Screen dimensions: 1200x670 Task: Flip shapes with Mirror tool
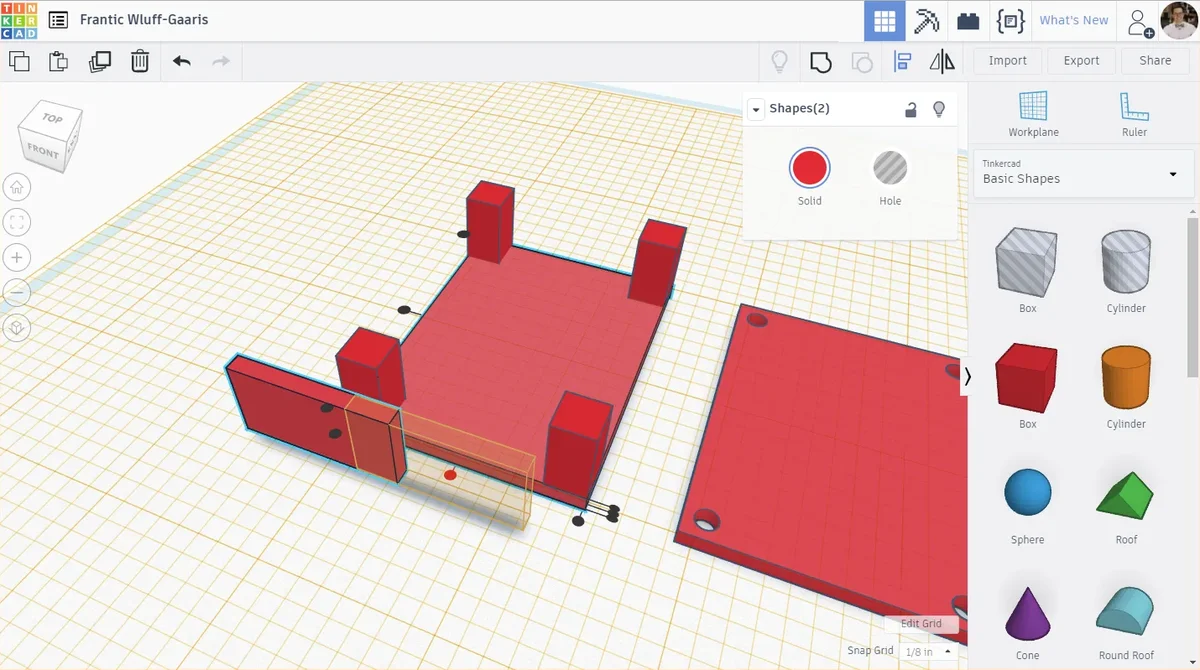tap(942, 62)
